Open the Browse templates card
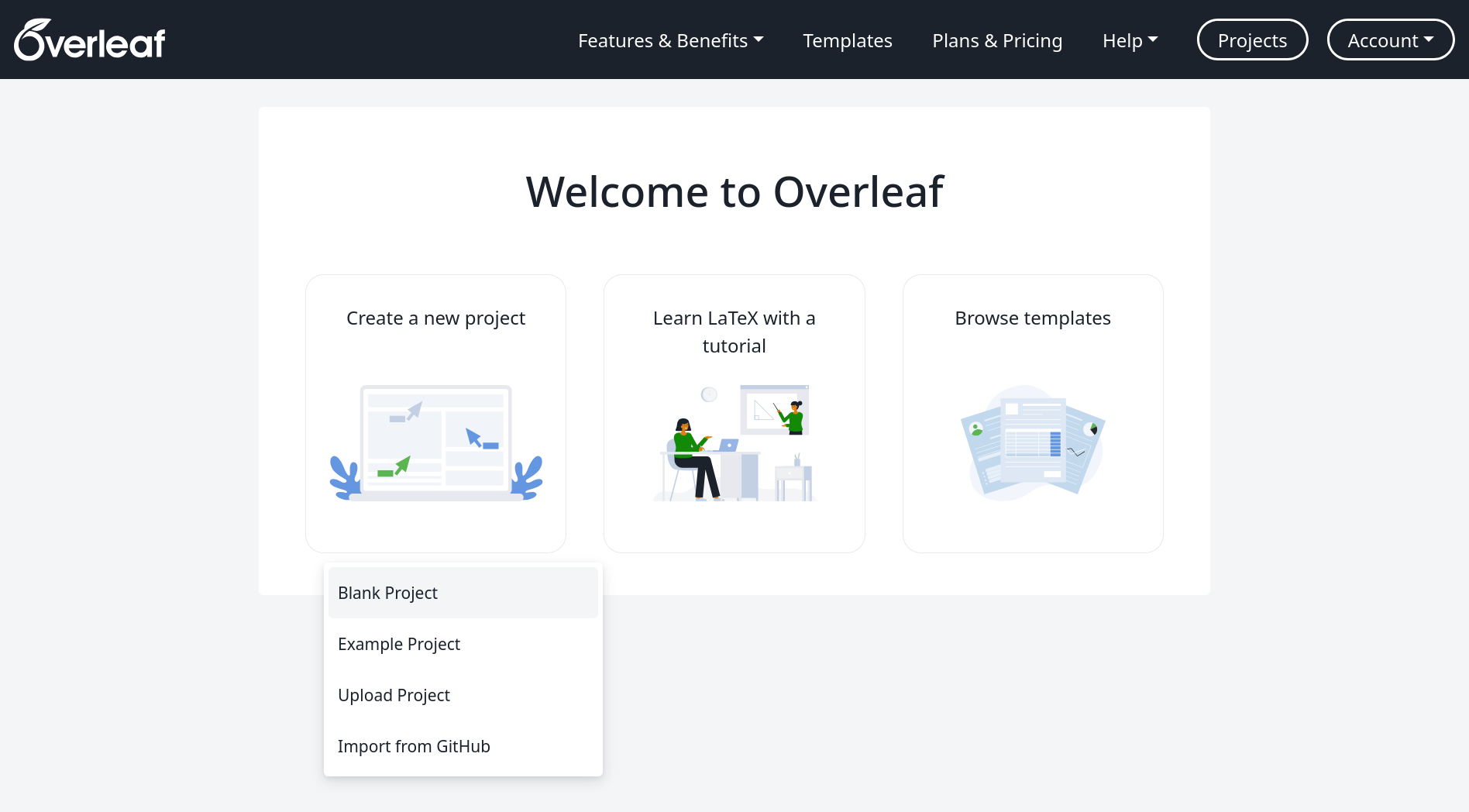 click(x=1033, y=414)
